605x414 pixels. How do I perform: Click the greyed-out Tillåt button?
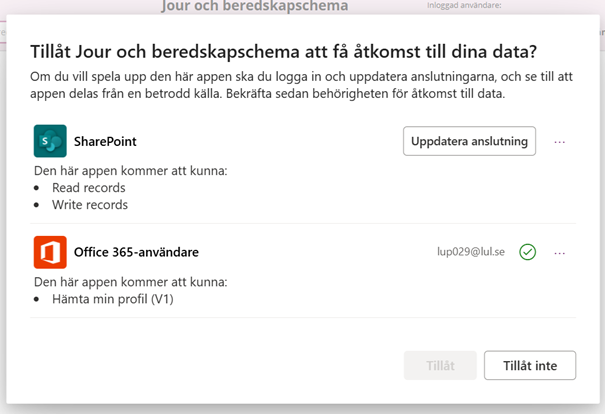(x=440, y=365)
